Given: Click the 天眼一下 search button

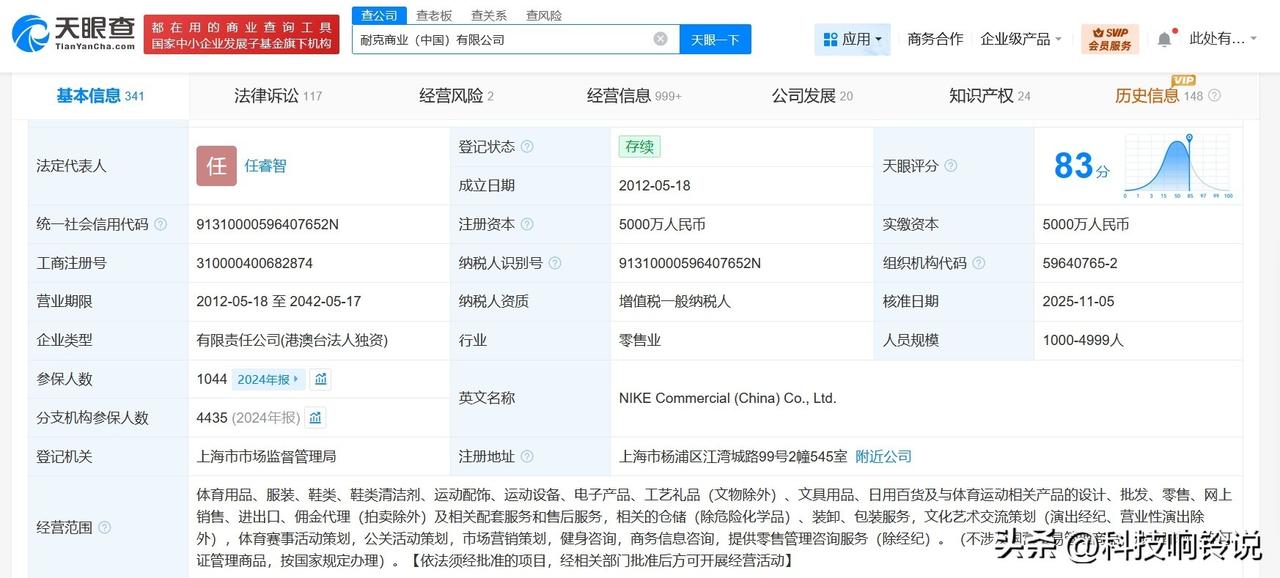Looking at the screenshot, I should tap(714, 38).
